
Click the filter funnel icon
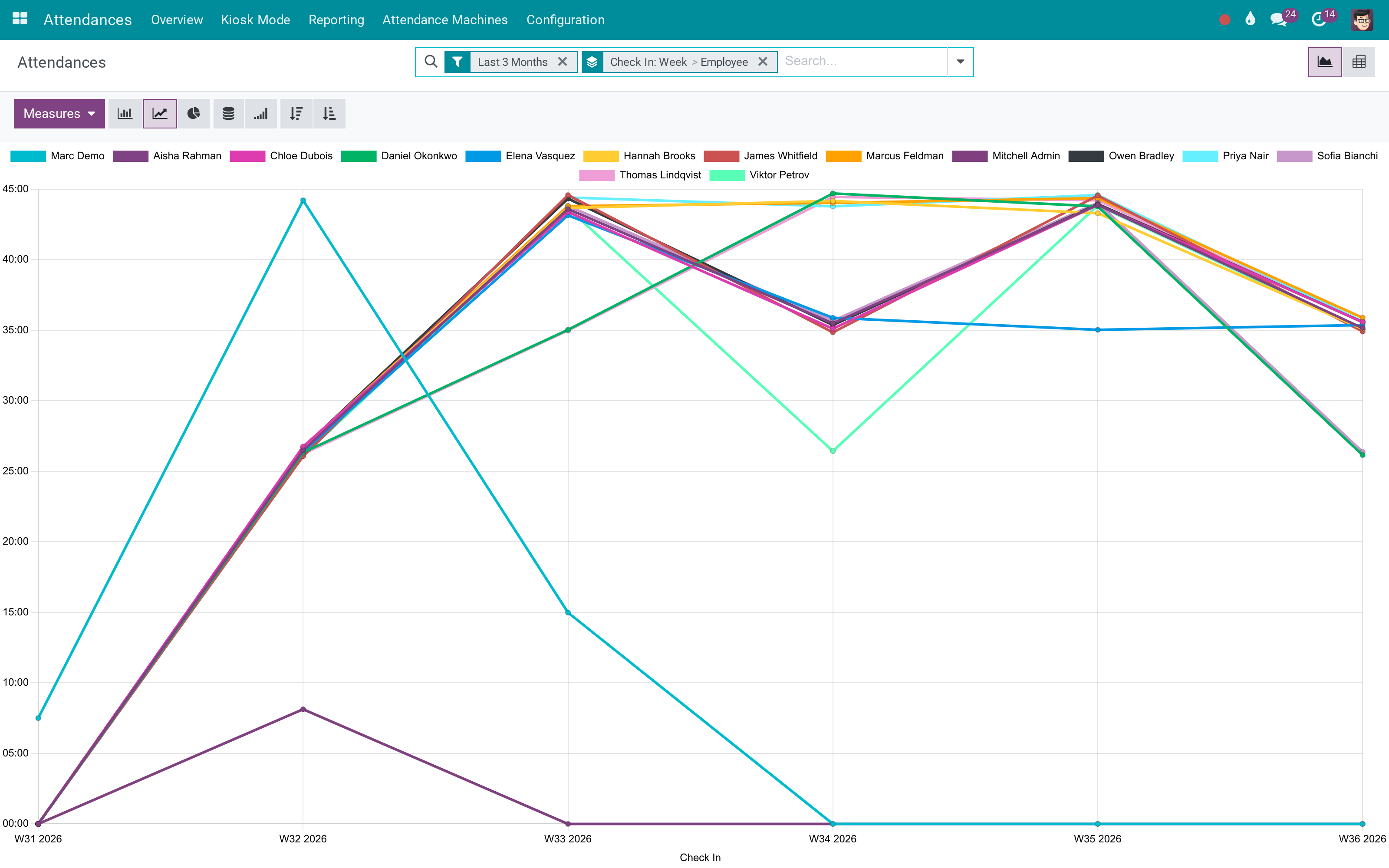pyautogui.click(x=457, y=62)
